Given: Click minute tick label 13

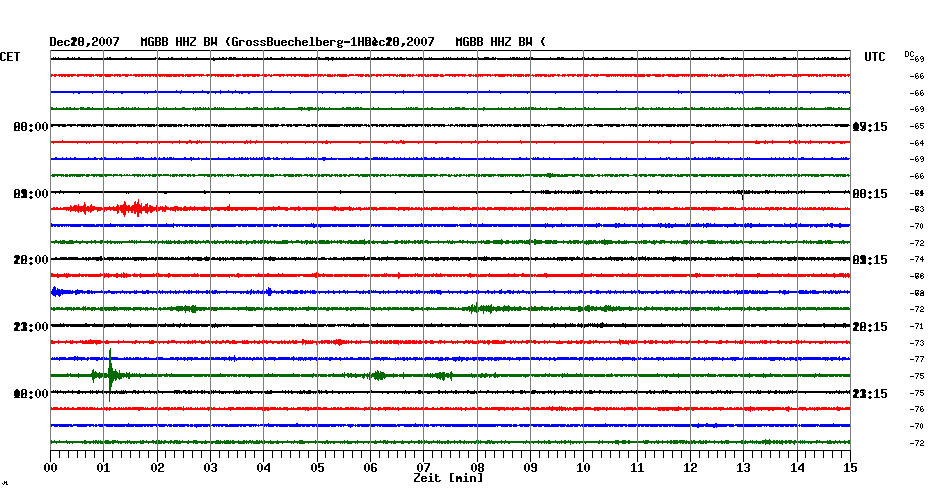Looking at the screenshot, I should pyautogui.click(x=743, y=468).
